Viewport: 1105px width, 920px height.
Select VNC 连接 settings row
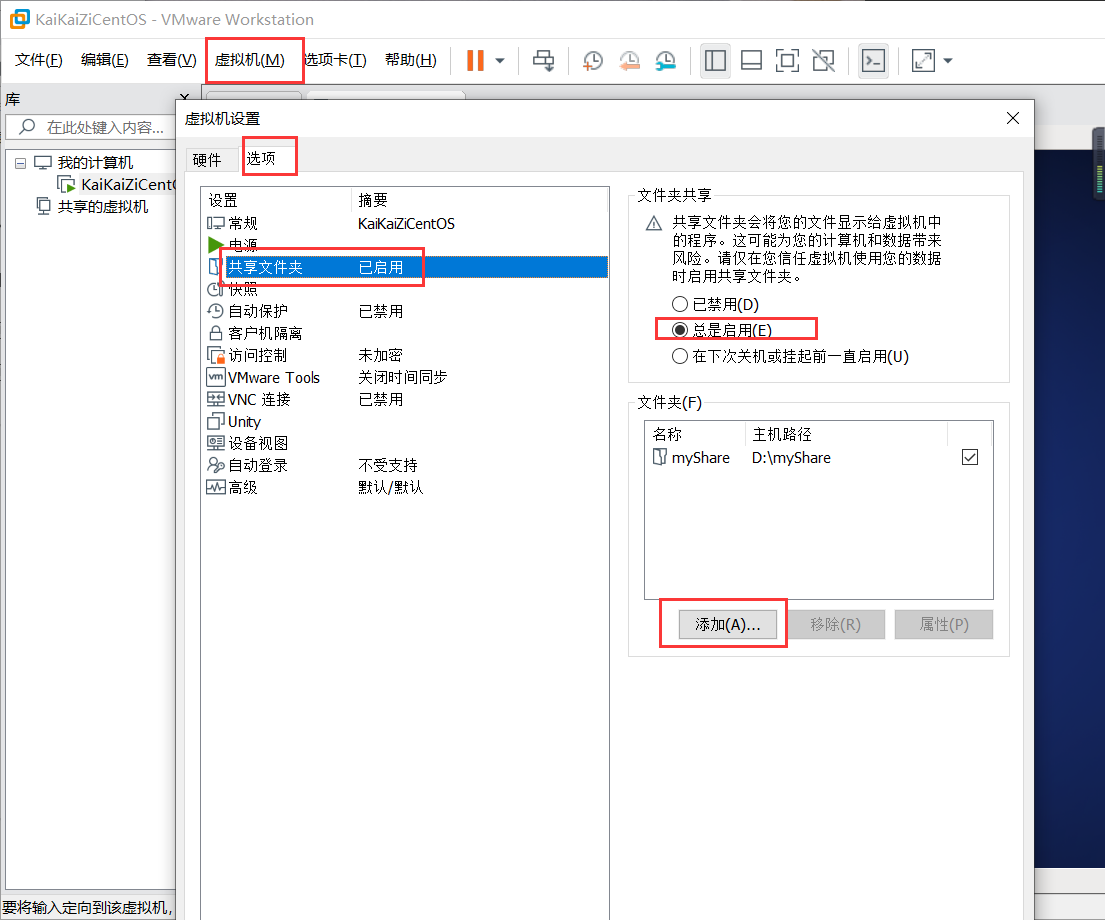(x=404, y=399)
